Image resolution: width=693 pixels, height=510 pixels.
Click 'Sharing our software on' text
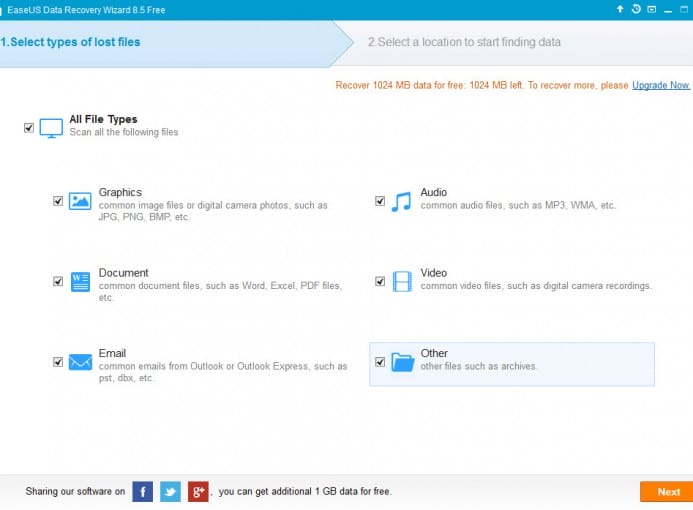(75, 491)
